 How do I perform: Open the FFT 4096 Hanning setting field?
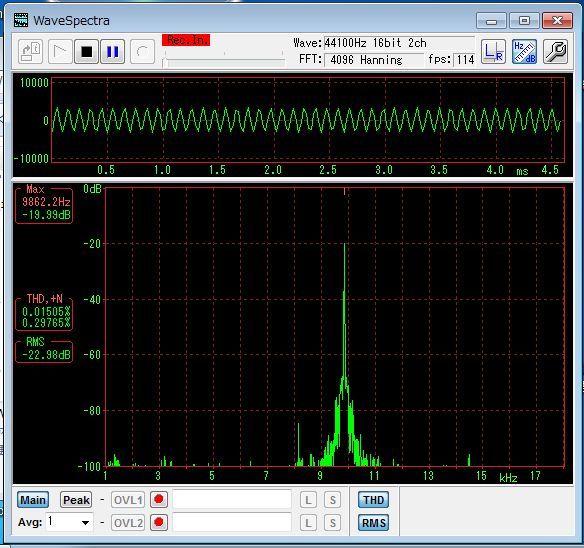tap(374, 60)
